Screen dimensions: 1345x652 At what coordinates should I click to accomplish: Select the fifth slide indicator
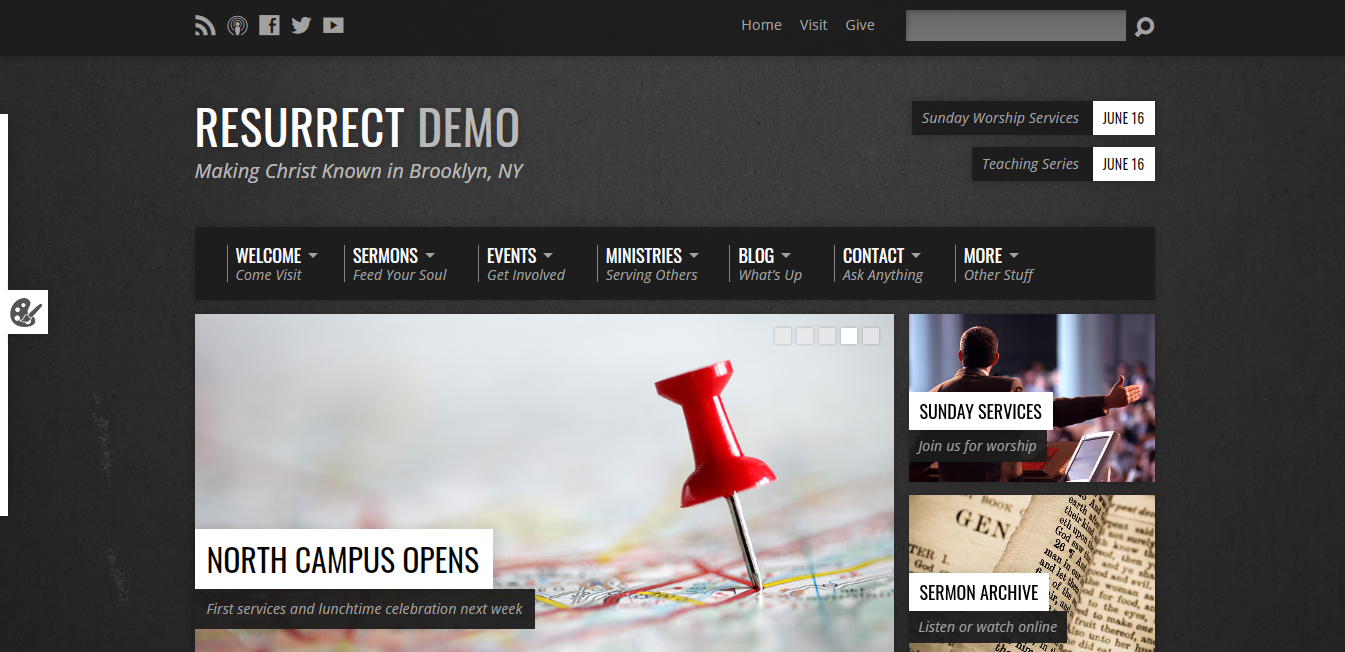tap(871, 336)
